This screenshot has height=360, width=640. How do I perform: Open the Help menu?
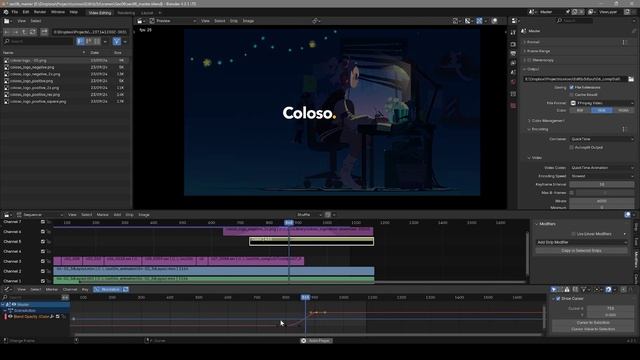tap(73, 12)
